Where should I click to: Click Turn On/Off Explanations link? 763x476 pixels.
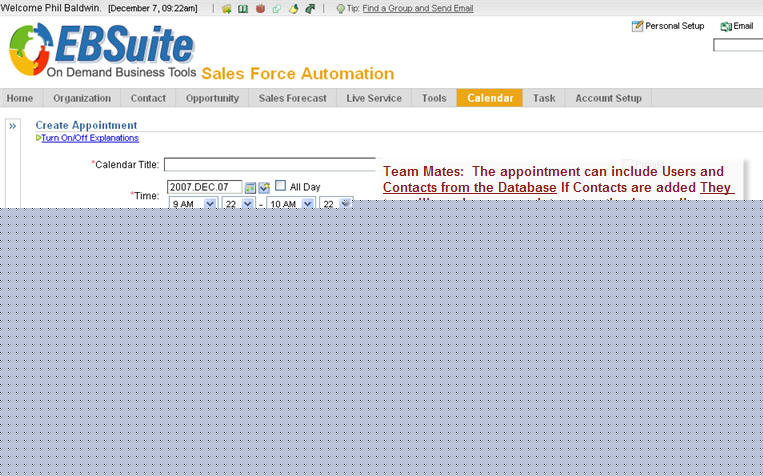[90, 138]
